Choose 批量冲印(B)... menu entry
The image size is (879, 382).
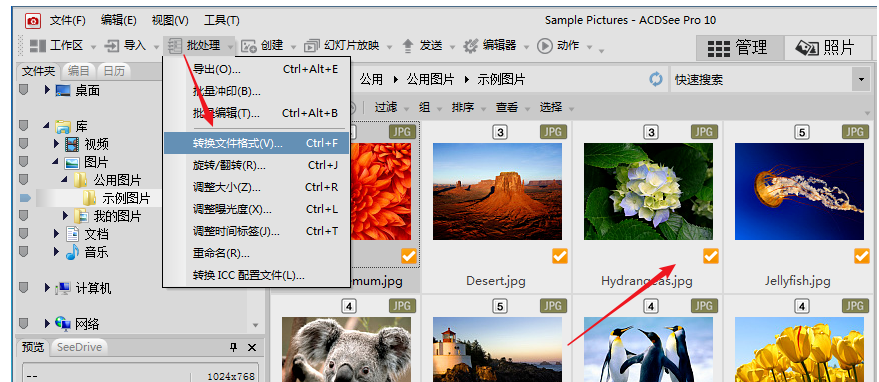pos(256,91)
